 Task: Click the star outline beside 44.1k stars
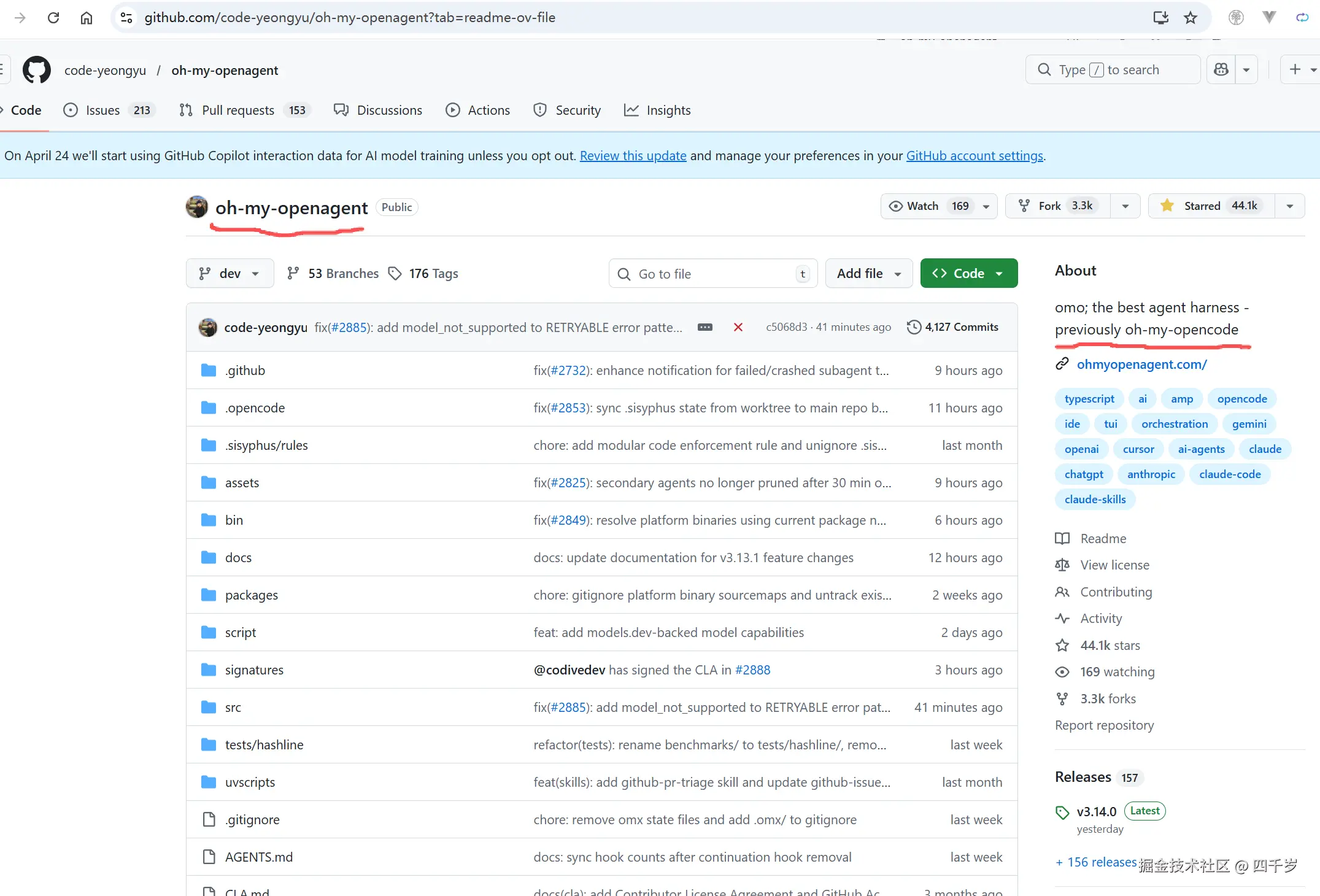pos(1062,645)
